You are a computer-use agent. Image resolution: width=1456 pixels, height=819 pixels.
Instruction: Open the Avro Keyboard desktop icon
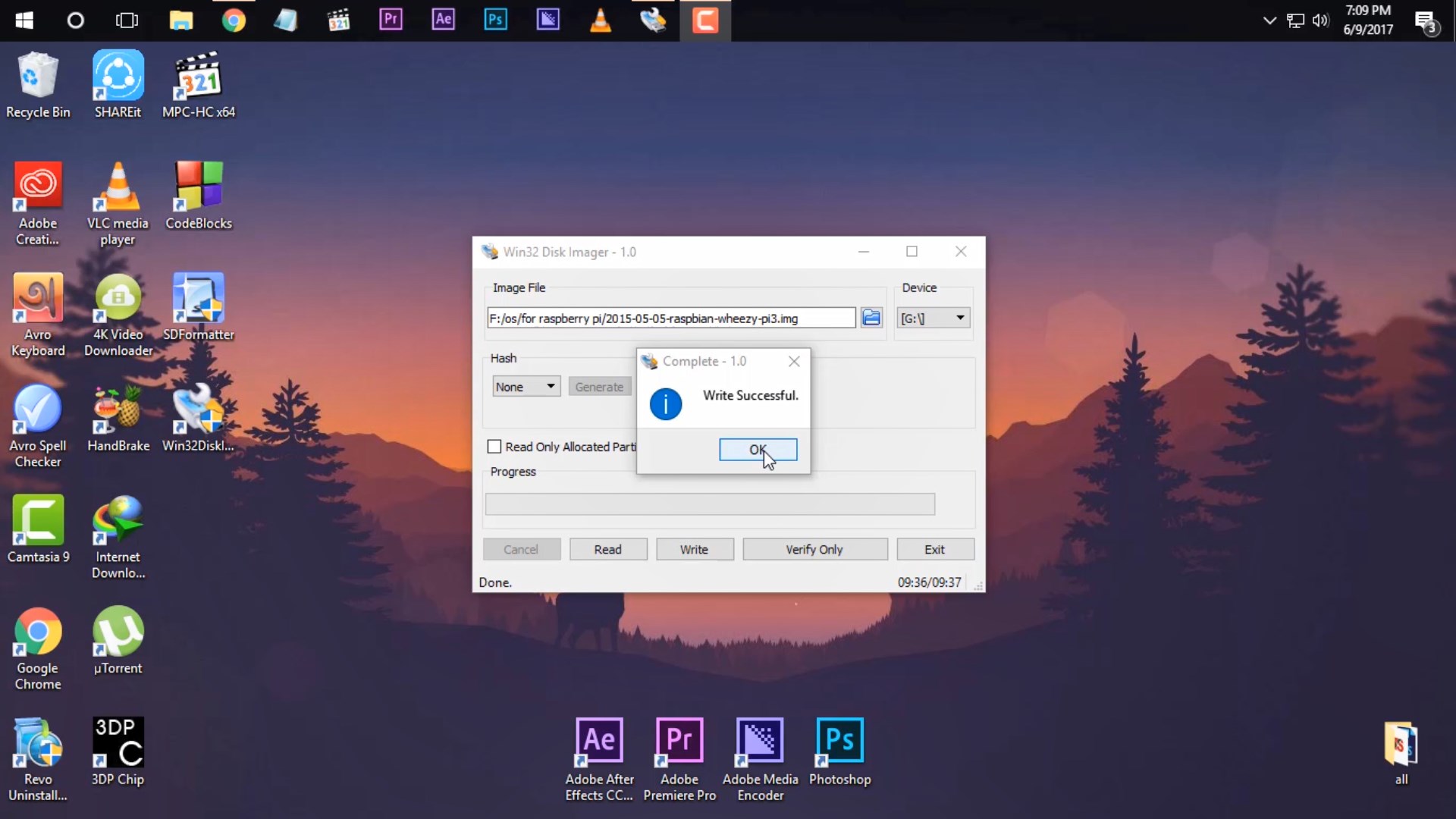coord(38,315)
